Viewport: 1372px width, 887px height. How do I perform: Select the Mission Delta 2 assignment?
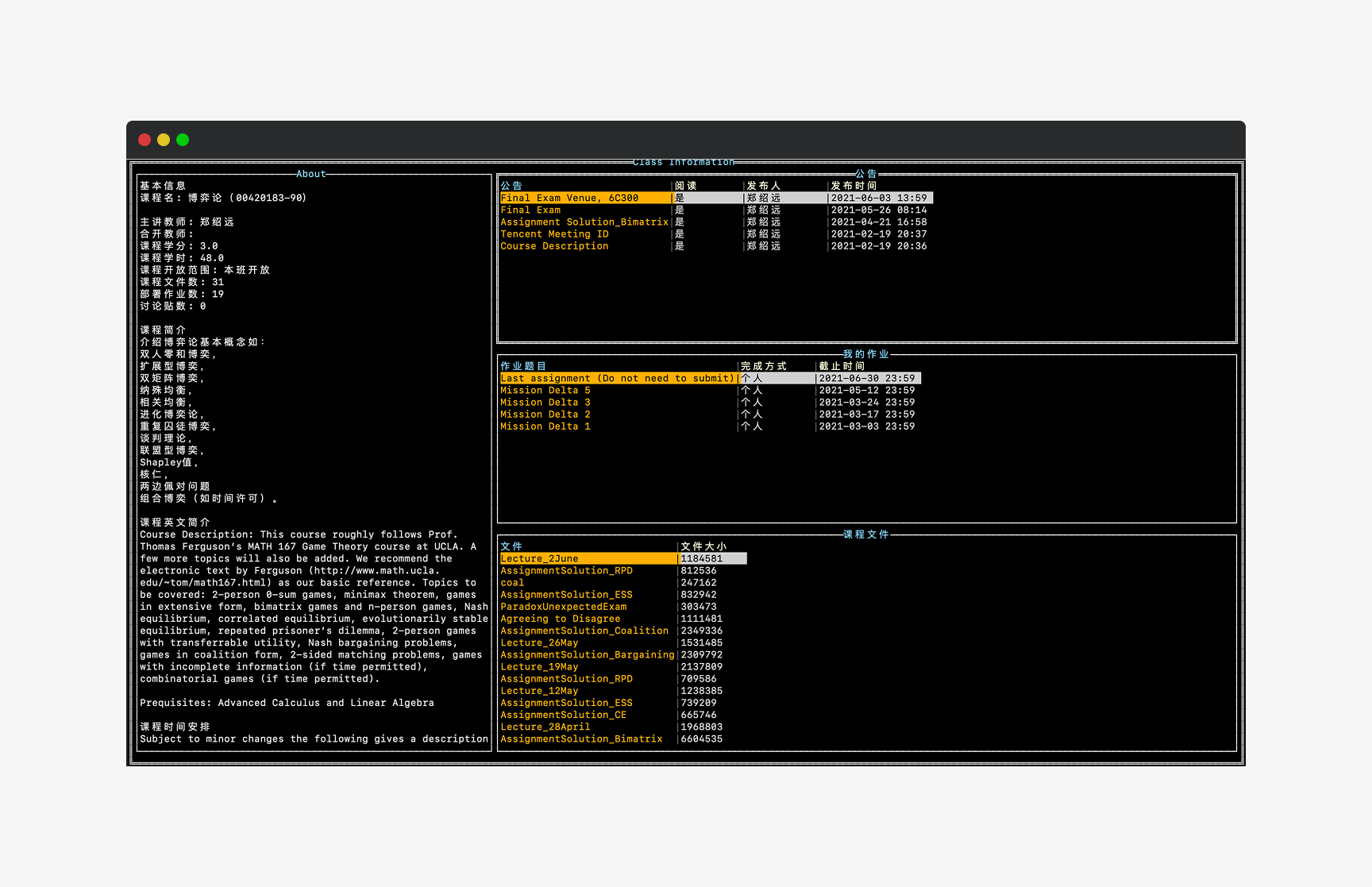pyautogui.click(x=545, y=415)
